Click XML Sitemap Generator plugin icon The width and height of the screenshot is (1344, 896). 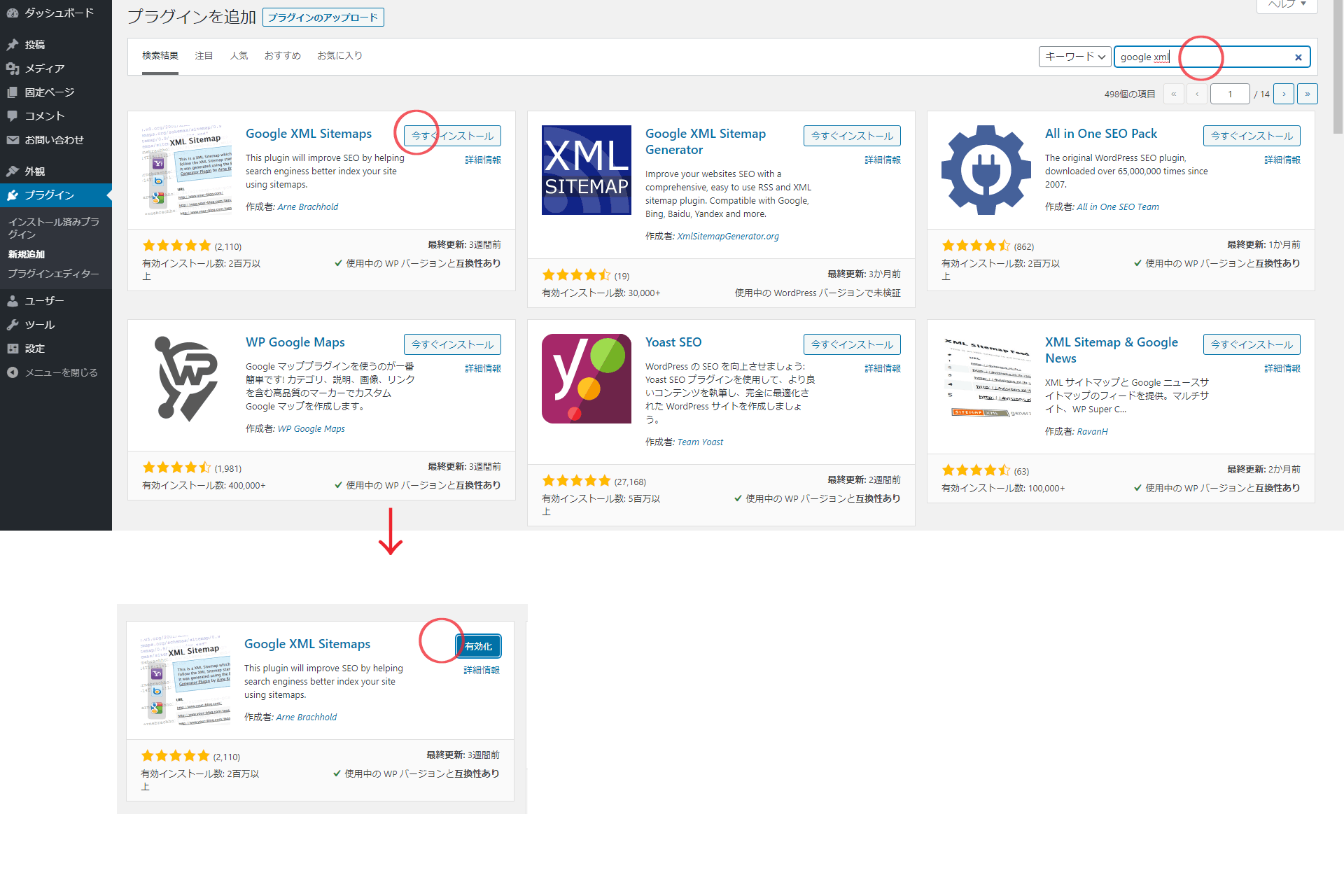point(587,170)
